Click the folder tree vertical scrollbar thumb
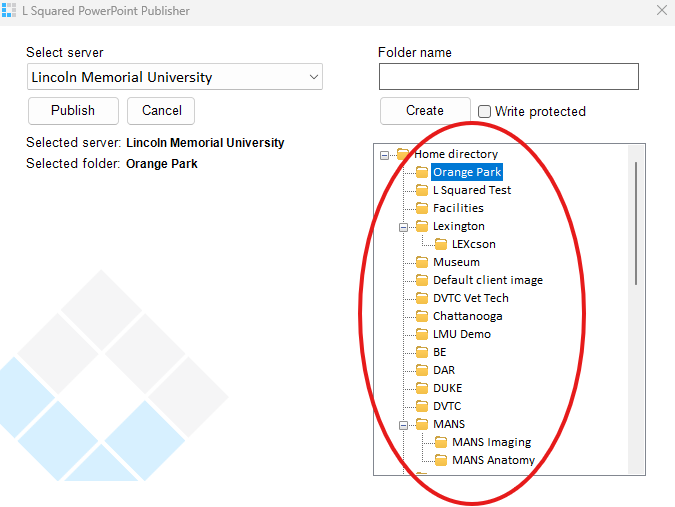This screenshot has width=675, height=507. click(636, 223)
